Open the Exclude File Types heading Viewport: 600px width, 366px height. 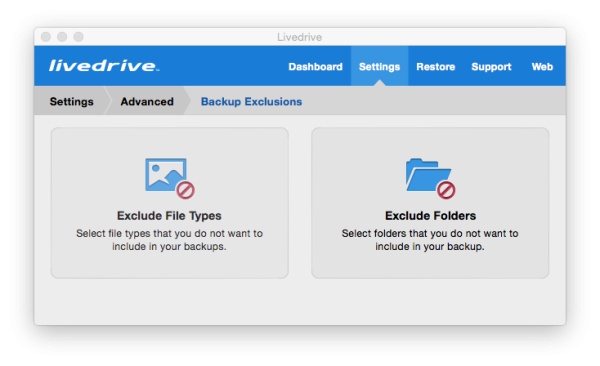(169, 216)
